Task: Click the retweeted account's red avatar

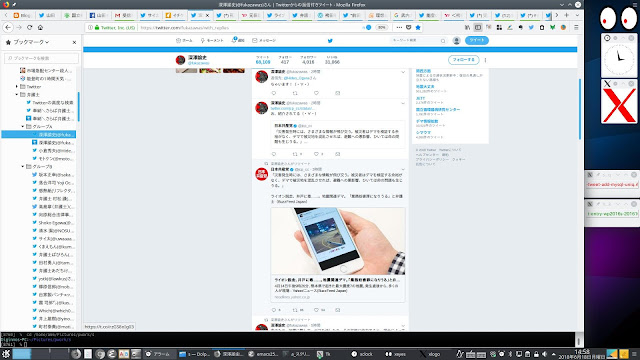Action: 261,174
